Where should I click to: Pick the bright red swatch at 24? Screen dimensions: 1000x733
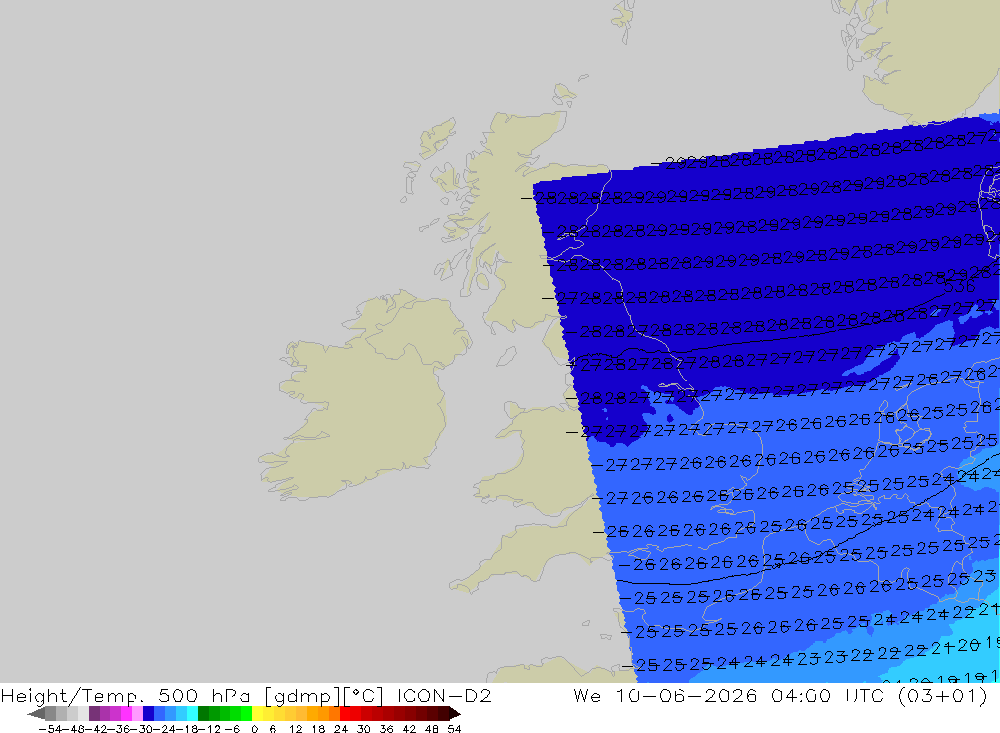coord(345,713)
